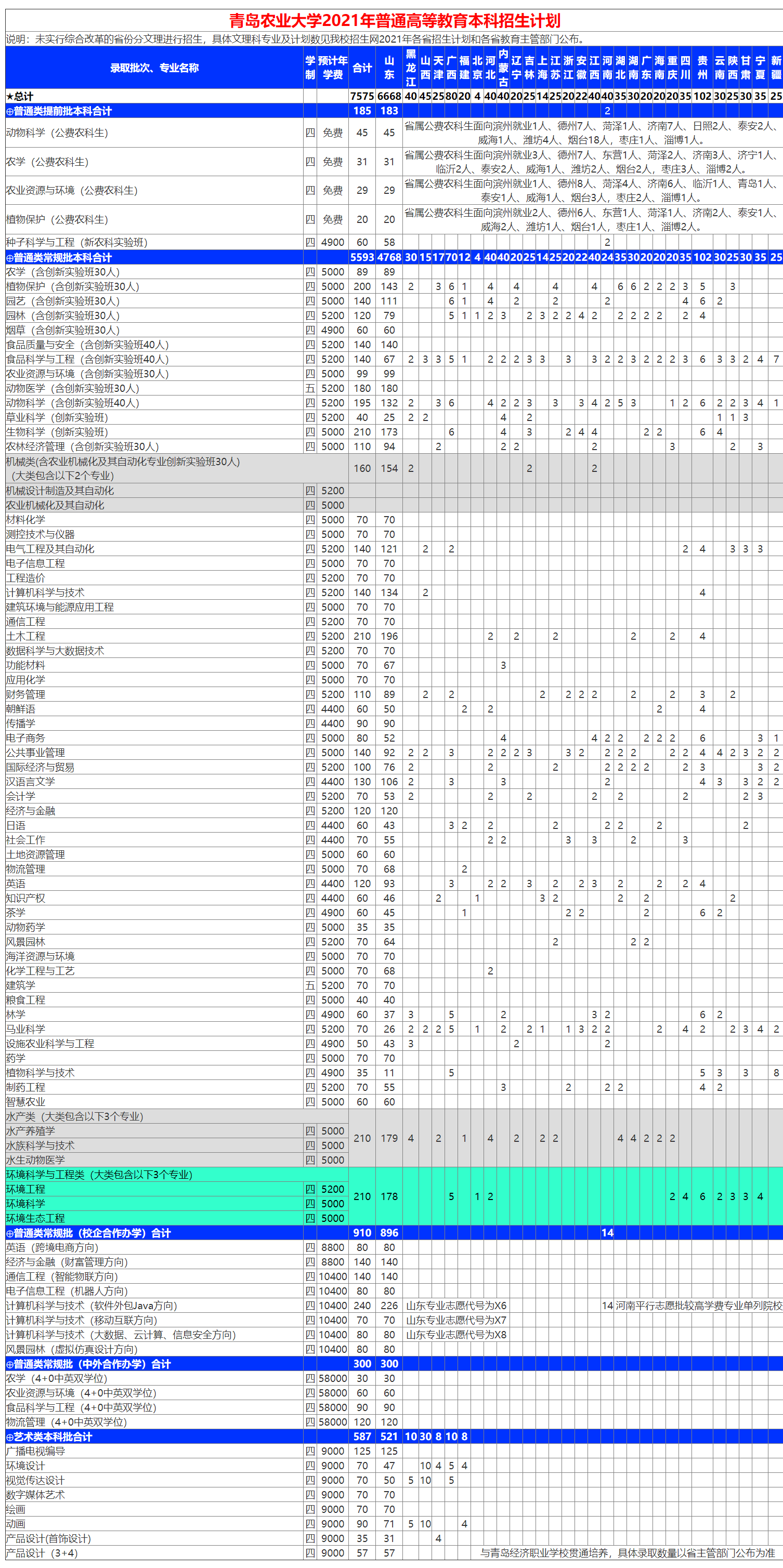Viewport: 783px width, 1568px height.
Task: Click the 电气工程及其自动化 row
Action: pyautogui.click(x=394, y=549)
